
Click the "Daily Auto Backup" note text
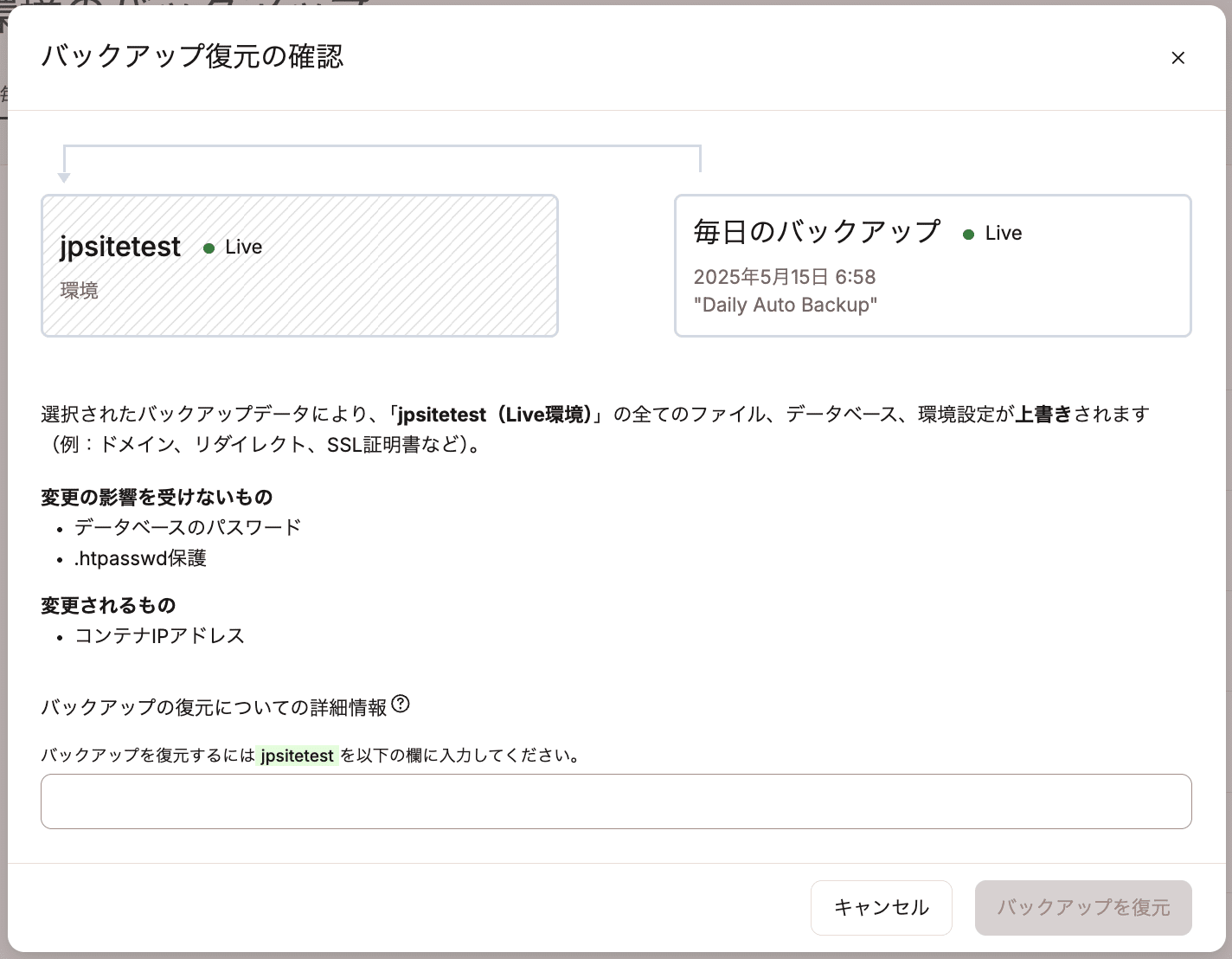tap(785, 305)
